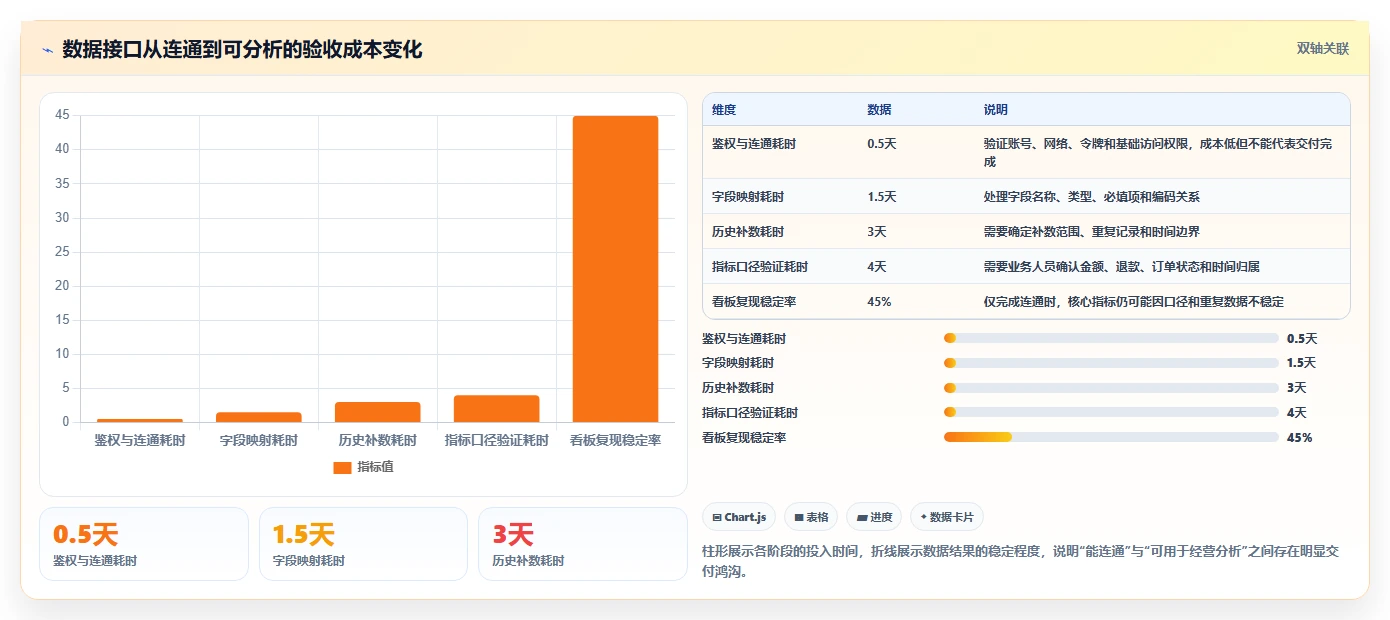Viewport: 1390px width, 620px height.
Task: Click the 鉴权与连通耗时 x-axis label
Action: (x=140, y=440)
